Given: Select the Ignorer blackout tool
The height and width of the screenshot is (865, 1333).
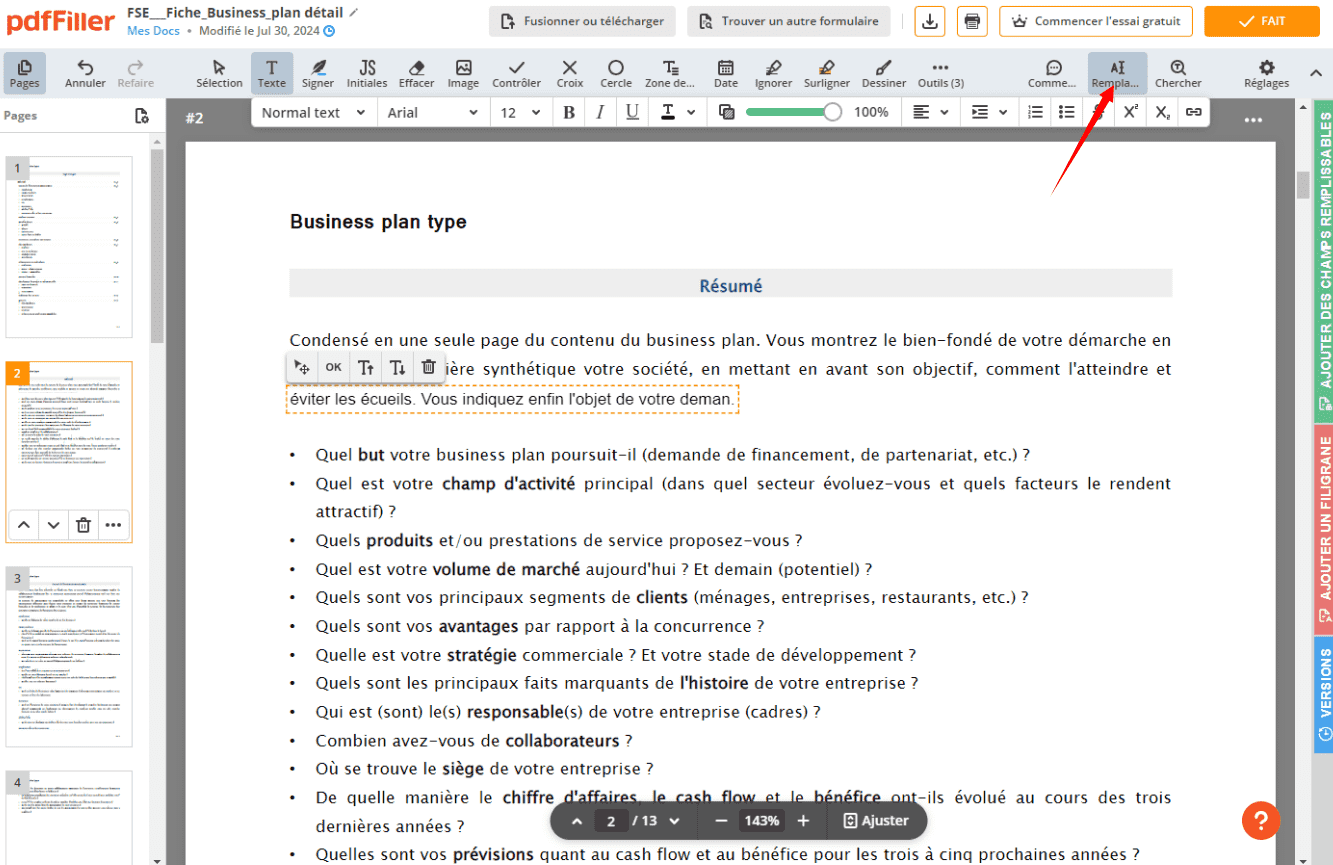Looking at the screenshot, I should point(773,73).
